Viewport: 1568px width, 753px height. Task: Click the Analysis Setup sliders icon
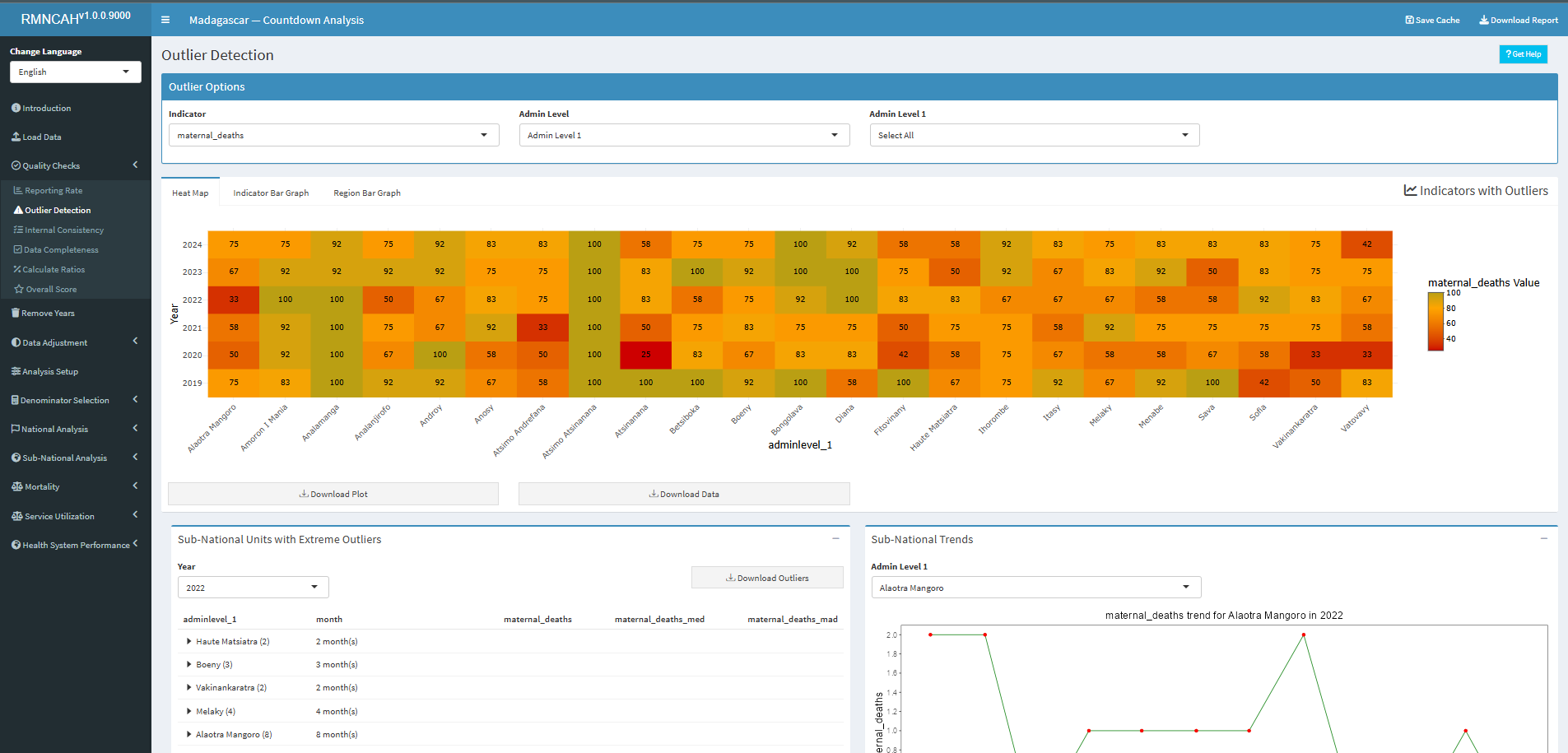click(x=16, y=371)
